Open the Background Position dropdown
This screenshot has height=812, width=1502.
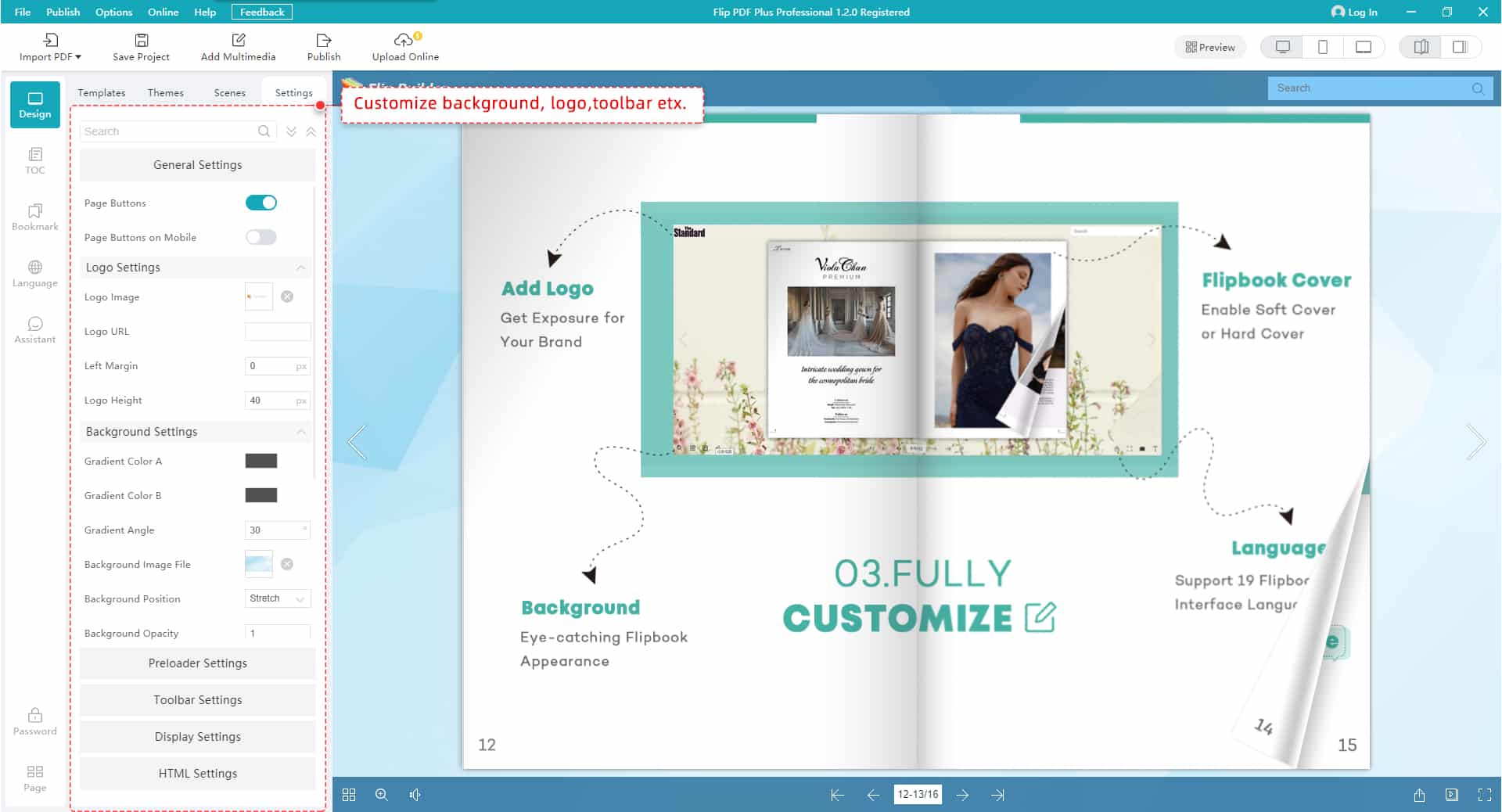pos(277,598)
